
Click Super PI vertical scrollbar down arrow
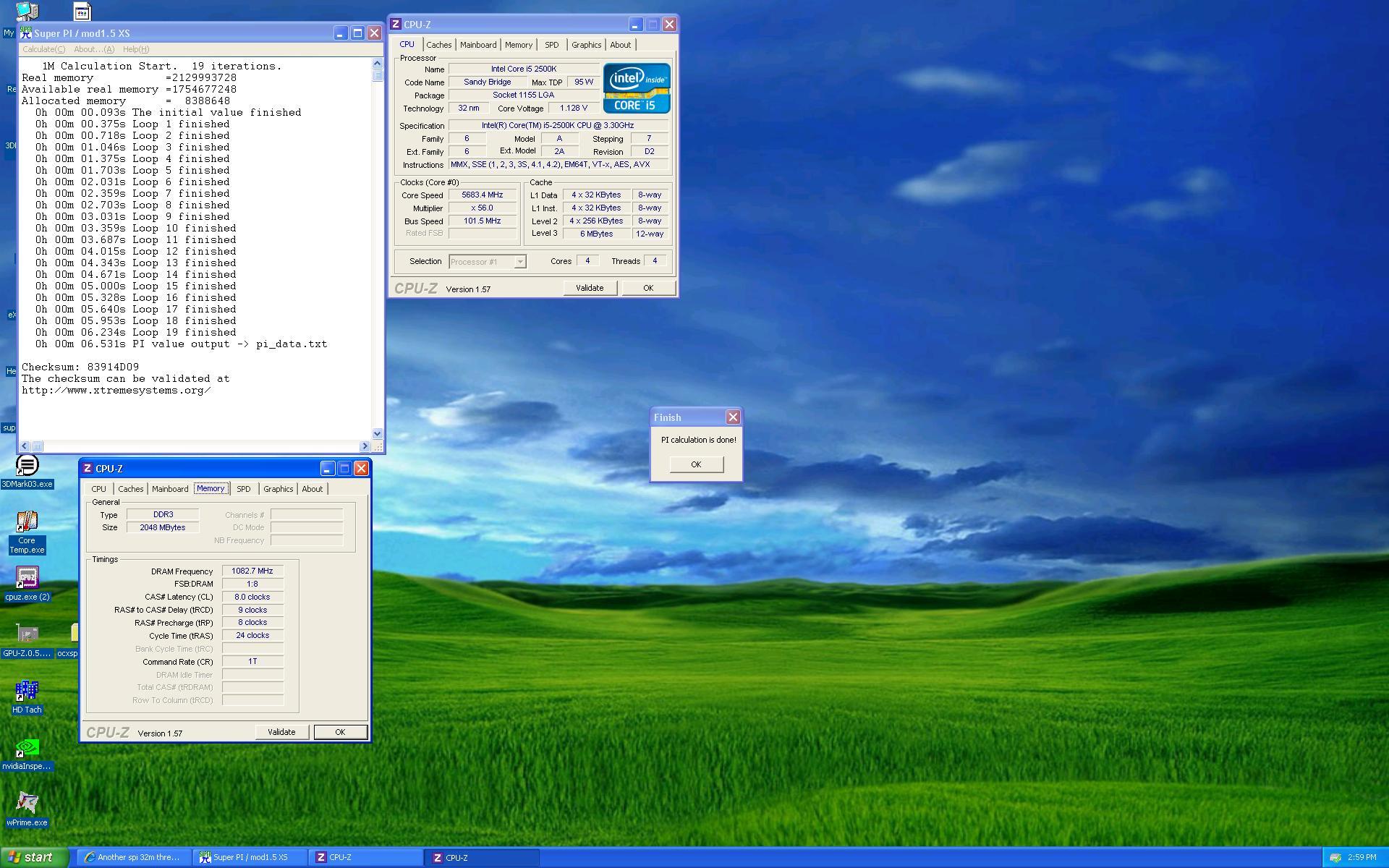377,433
